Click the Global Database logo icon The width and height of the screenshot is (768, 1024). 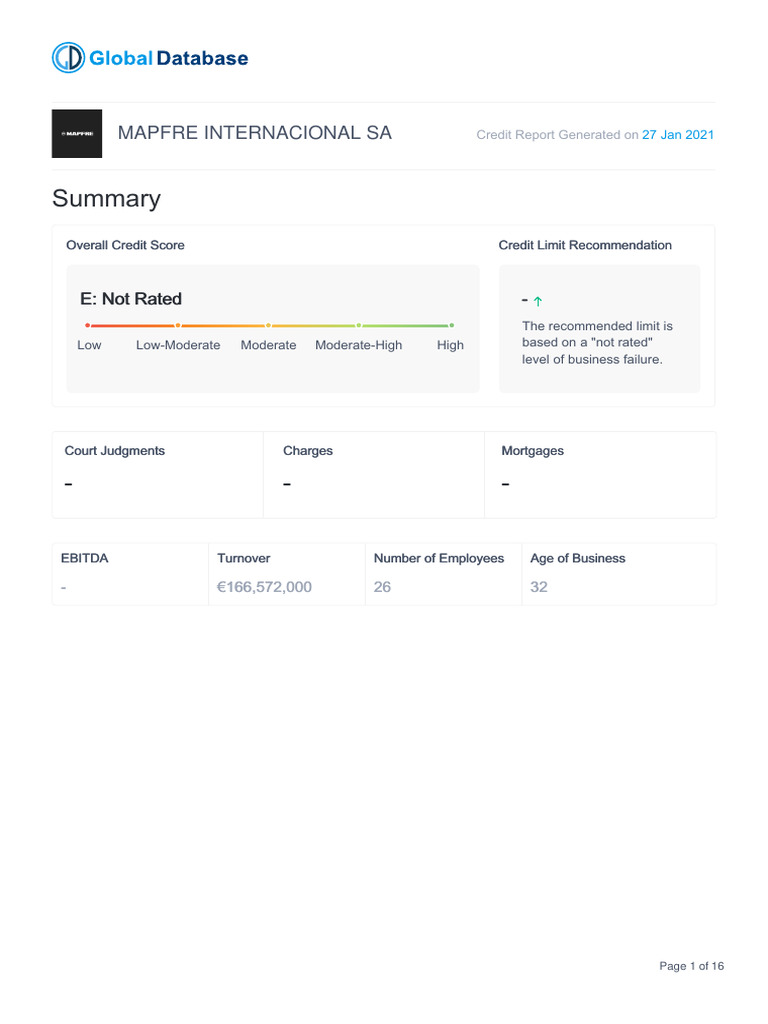point(68,58)
